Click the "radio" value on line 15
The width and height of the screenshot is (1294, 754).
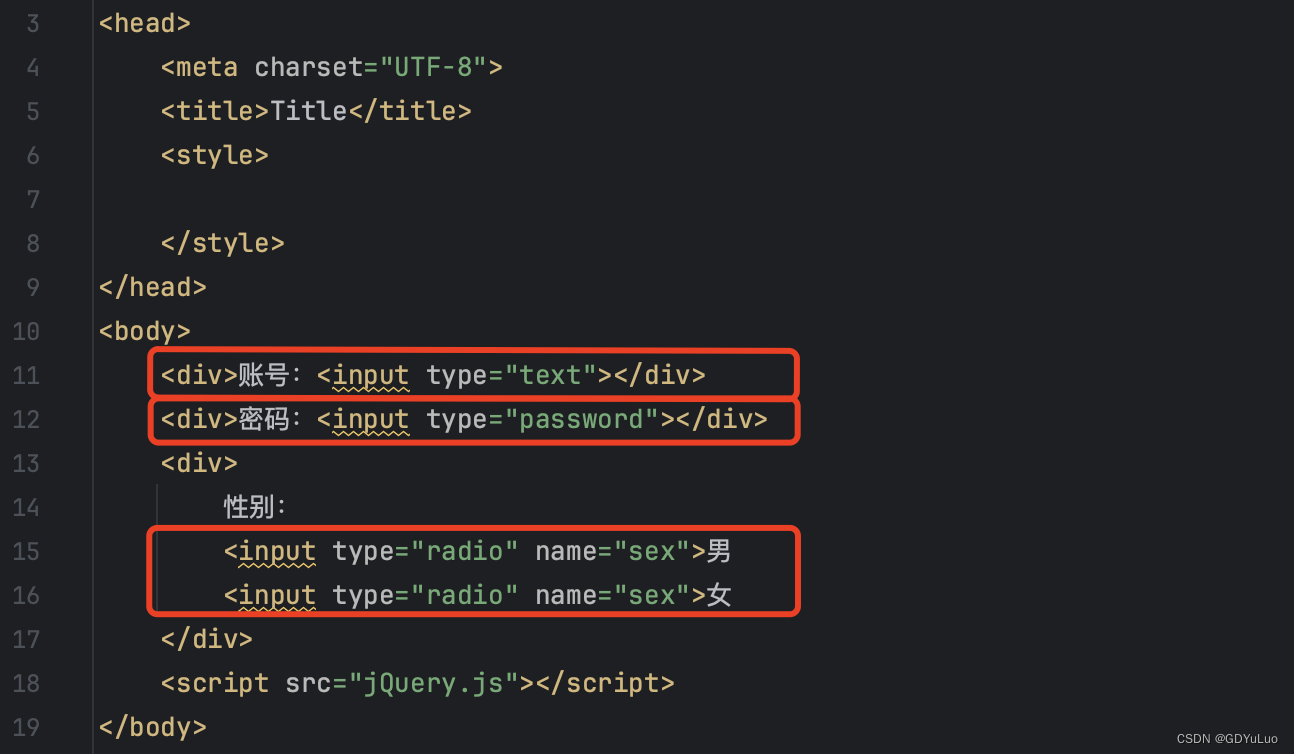pyautogui.click(x=464, y=551)
